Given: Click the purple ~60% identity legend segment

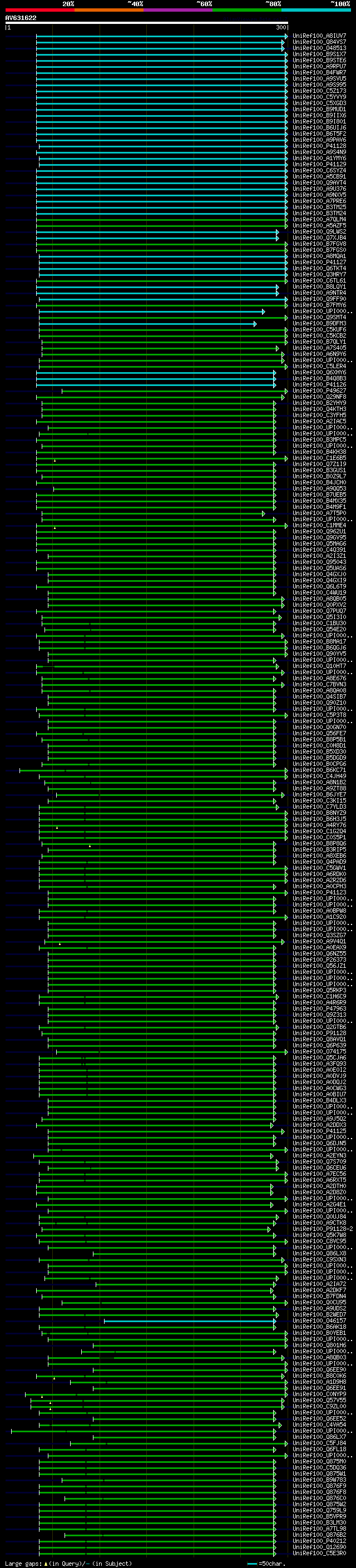Looking at the screenshot, I should click(x=177, y=10).
